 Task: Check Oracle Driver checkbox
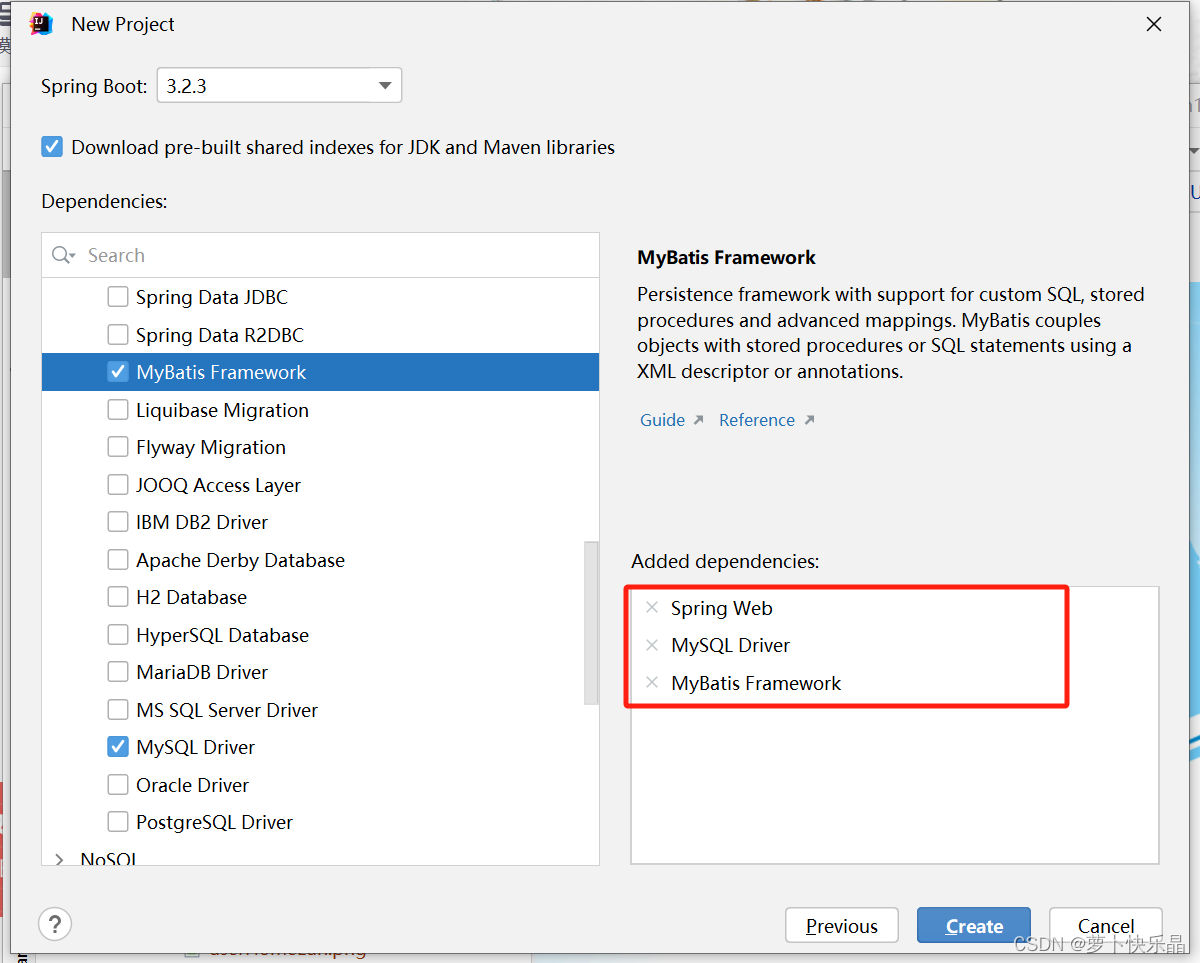tap(118, 785)
